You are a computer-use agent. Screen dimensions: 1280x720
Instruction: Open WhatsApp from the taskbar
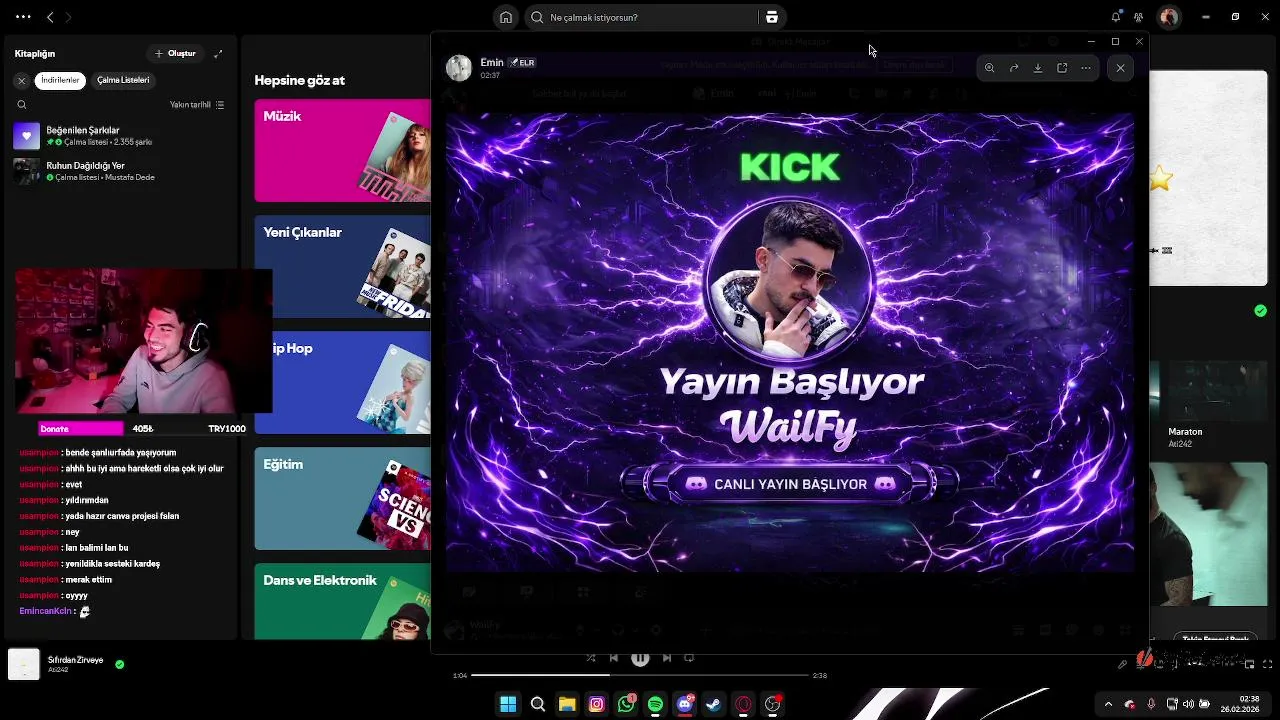626,704
